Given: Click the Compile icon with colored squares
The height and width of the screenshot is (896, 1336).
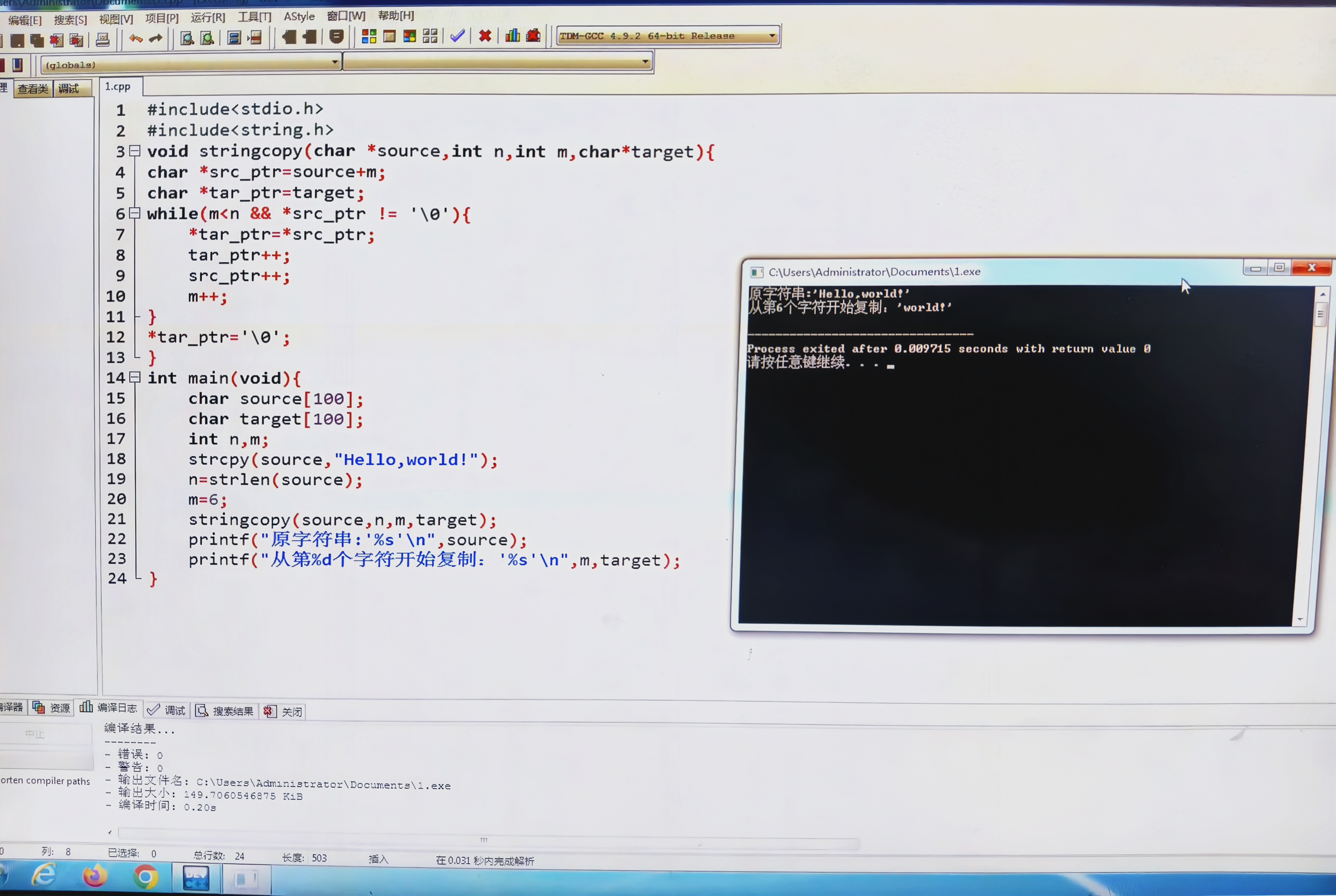Looking at the screenshot, I should [x=369, y=37].
